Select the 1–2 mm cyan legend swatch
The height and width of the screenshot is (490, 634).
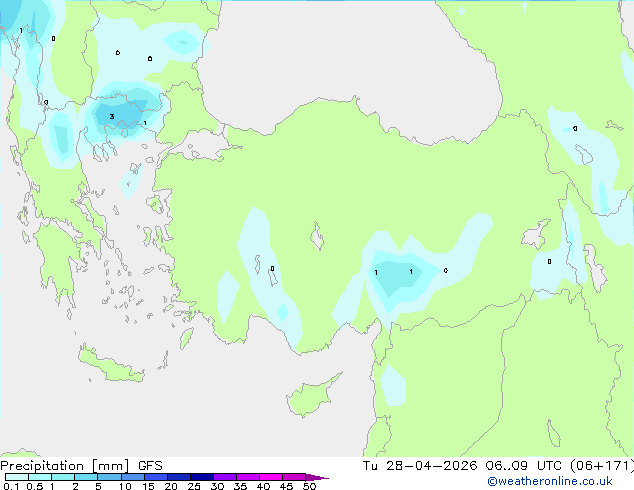pos(63,477)
